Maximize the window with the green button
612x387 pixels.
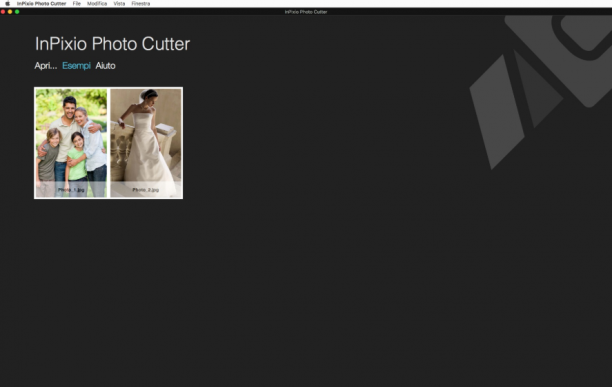tap(17, 12)
